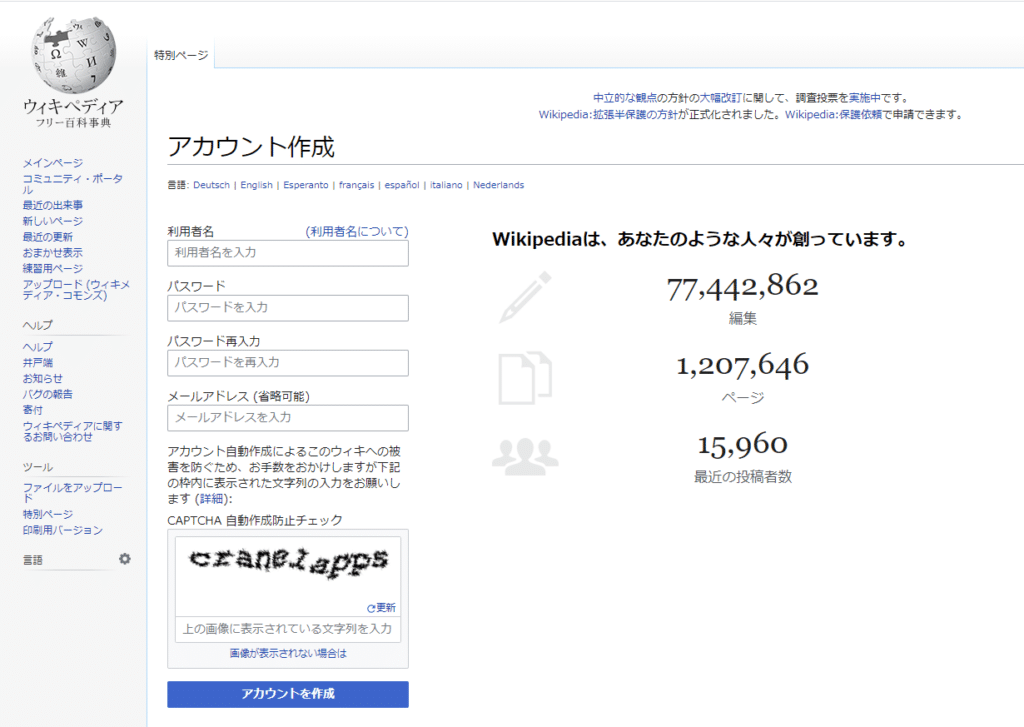Click the CAPTCHA image
This screenshot has width=1024, height=727.
tap(288, 564)
